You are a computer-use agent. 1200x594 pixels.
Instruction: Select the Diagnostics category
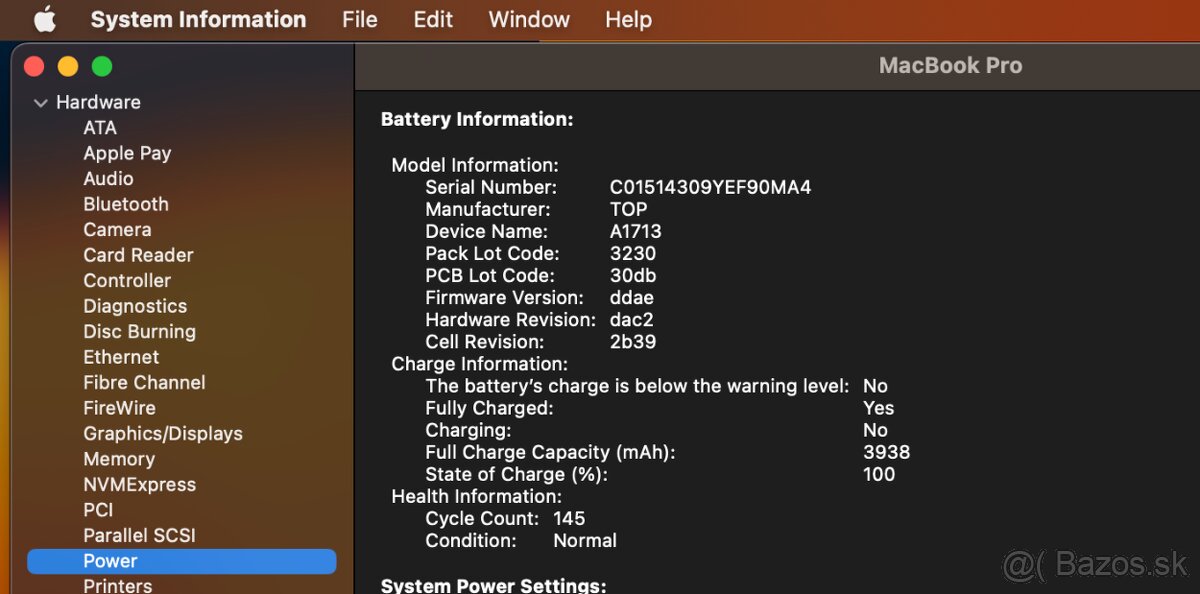click(135, 306)
